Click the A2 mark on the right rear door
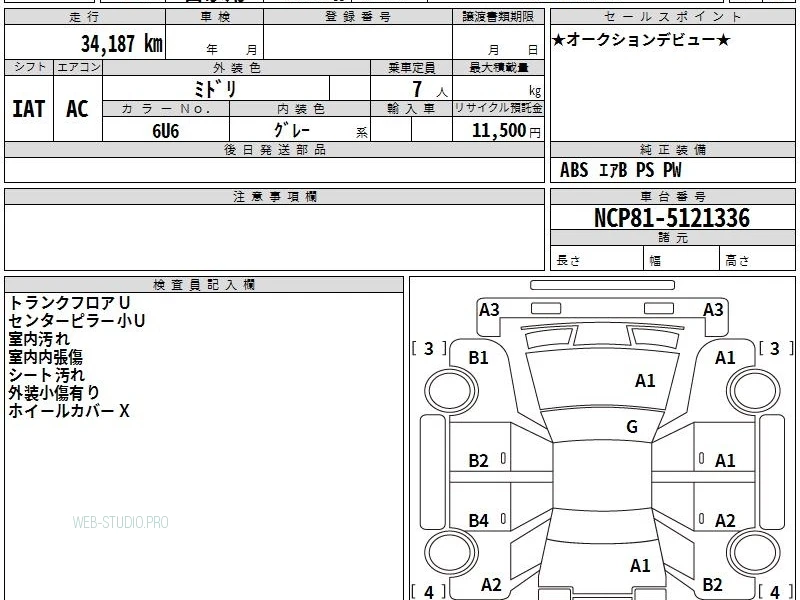Screen dimensions: 800x600 click(x=725, y=521)
